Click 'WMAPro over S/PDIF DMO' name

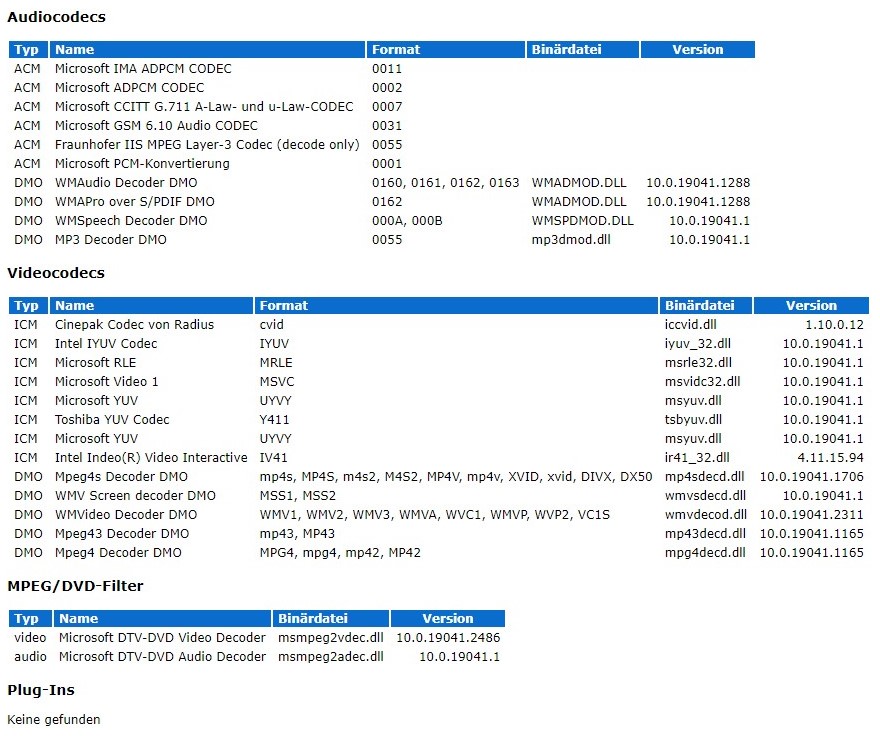pos(135,202)
